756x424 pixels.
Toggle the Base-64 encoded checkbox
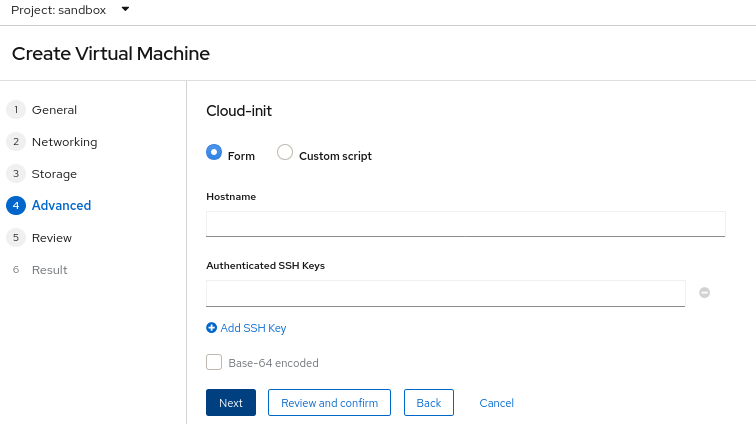[x=214, y=363]
